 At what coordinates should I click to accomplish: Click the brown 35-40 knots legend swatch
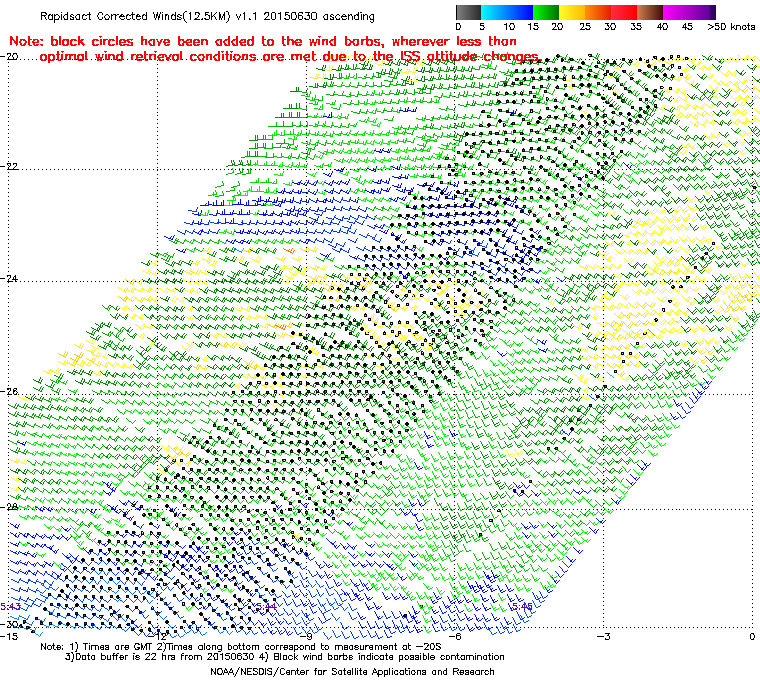(x=650, y=12)
